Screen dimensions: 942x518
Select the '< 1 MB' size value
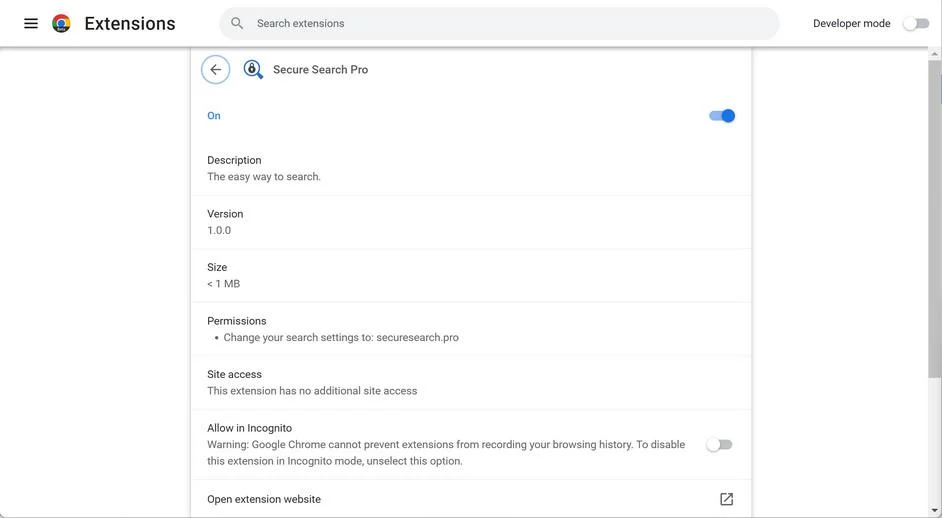(223, 284)
